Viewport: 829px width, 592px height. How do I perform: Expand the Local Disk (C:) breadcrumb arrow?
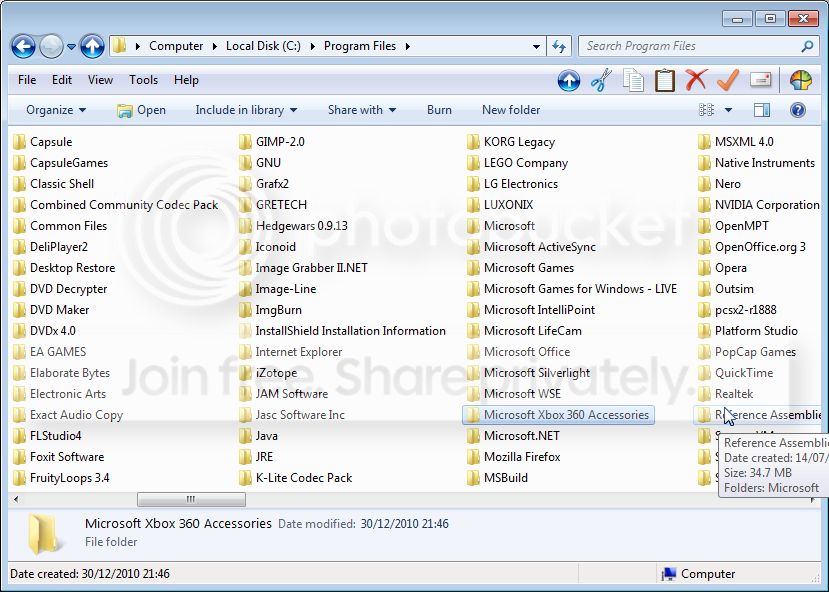pyautogui.click(x=312, y=47)
